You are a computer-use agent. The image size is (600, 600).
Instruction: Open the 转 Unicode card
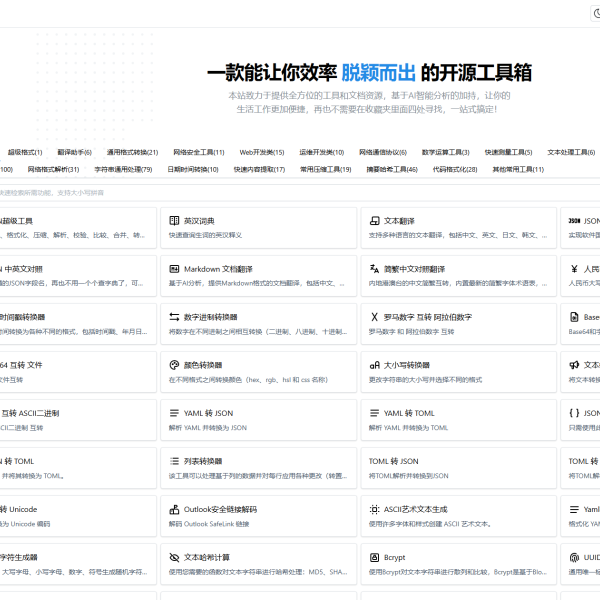tap(78, 516)
